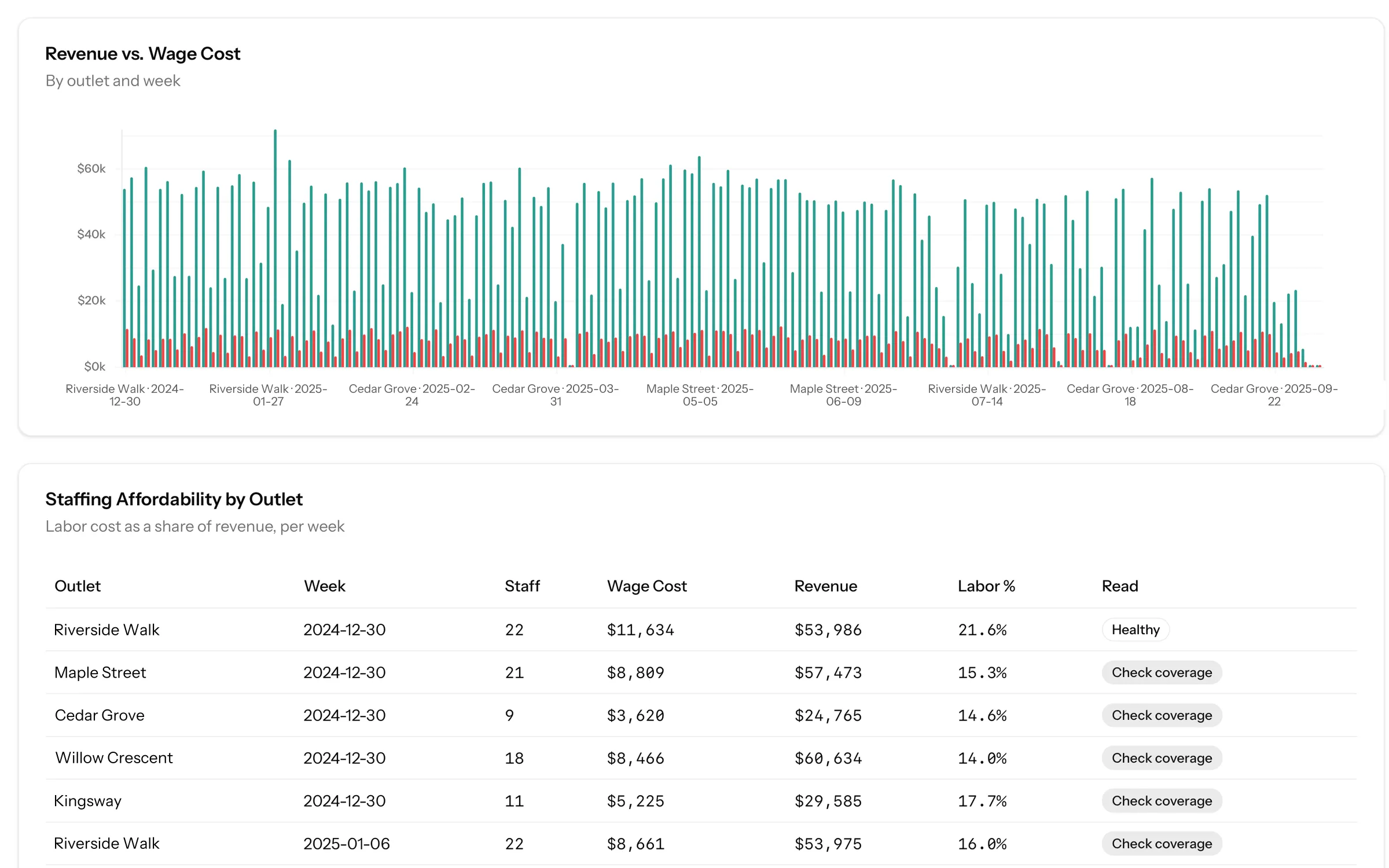
Task: Click the Riverside Walk 2025-01-27 axis label
Action: (x=269, y=395)
